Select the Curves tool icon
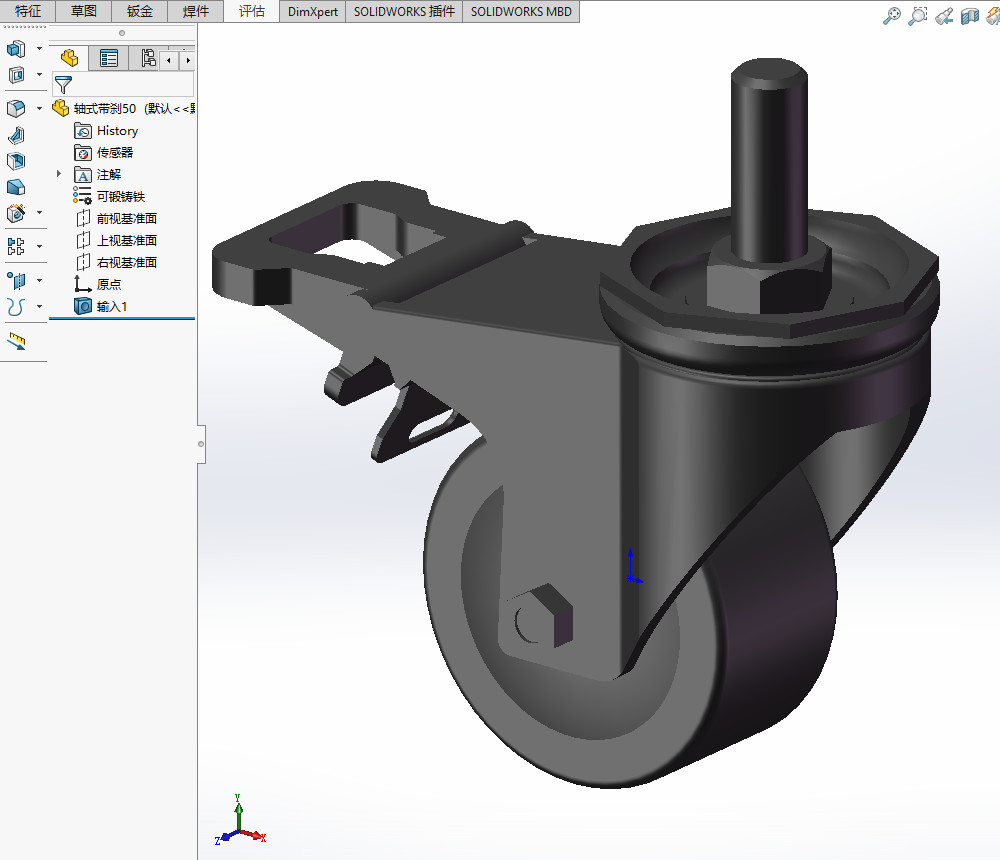 click(16, 307)
